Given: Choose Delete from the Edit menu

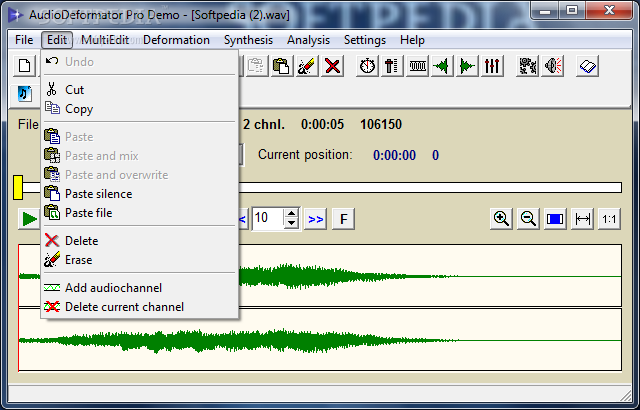Looking at the screenshot, I should pyautogui.click(x=140, y=241).
